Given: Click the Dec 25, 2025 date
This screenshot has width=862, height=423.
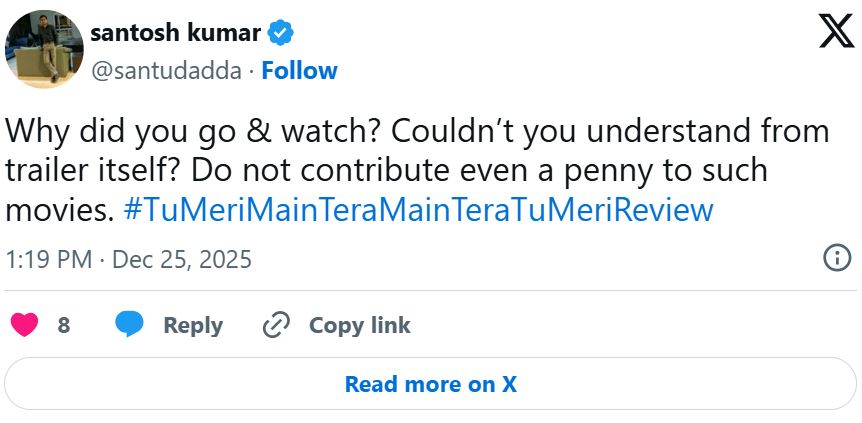Looking at the screenshot, I should pyautogui.click(x=182, y=260).
